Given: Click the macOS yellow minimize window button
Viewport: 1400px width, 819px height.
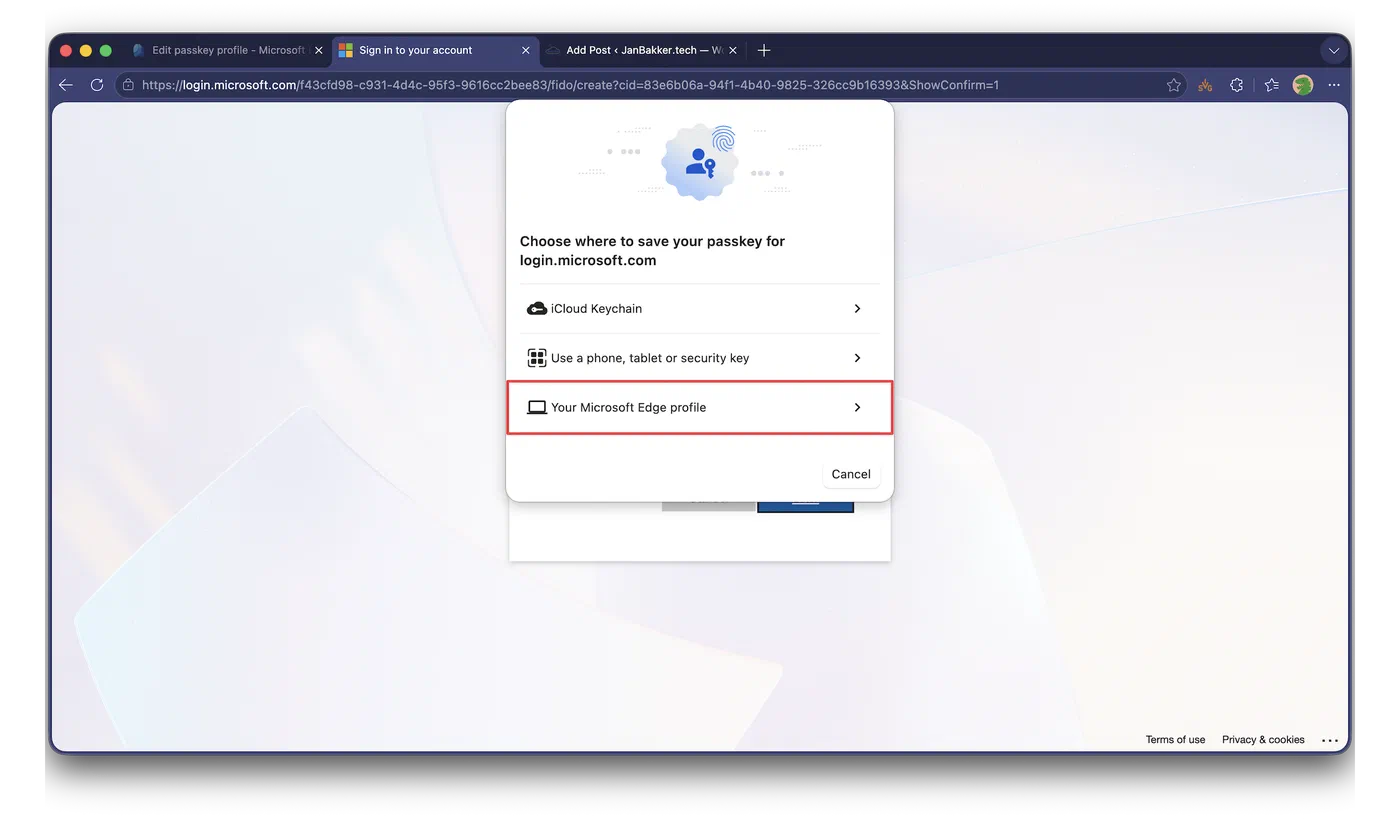Looking at the screenshot, I should tap(86, 50).
